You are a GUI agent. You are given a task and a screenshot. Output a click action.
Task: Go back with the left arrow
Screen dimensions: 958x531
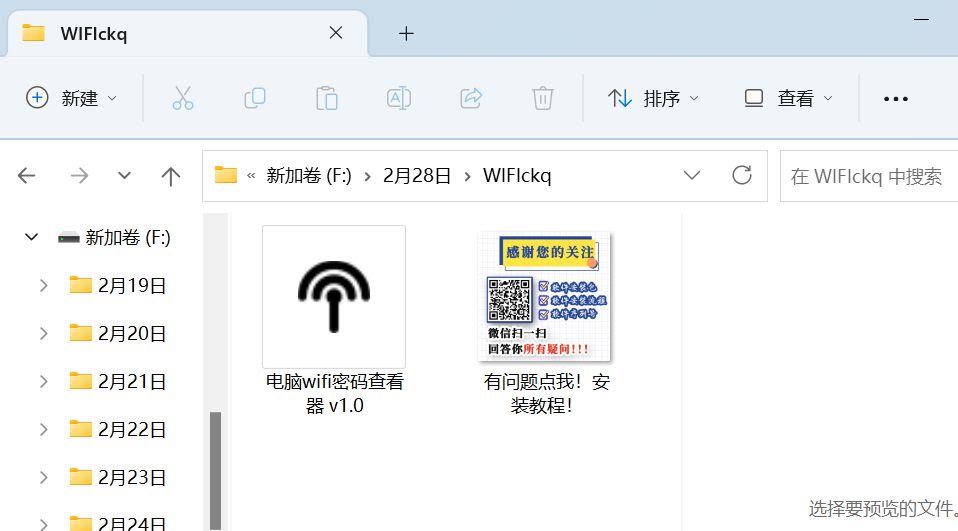pyautogui.click(x=27, y=176)
